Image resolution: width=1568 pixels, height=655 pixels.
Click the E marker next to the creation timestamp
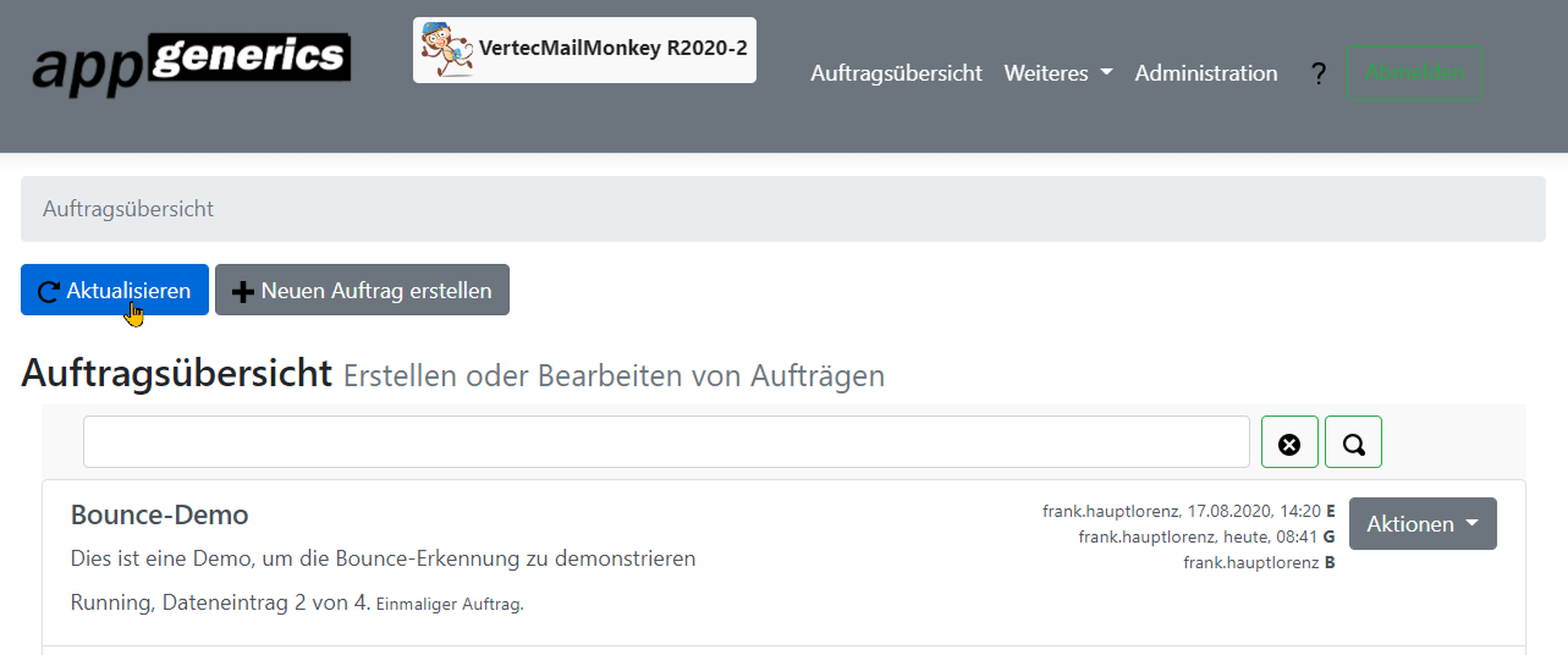[1331, 512]
